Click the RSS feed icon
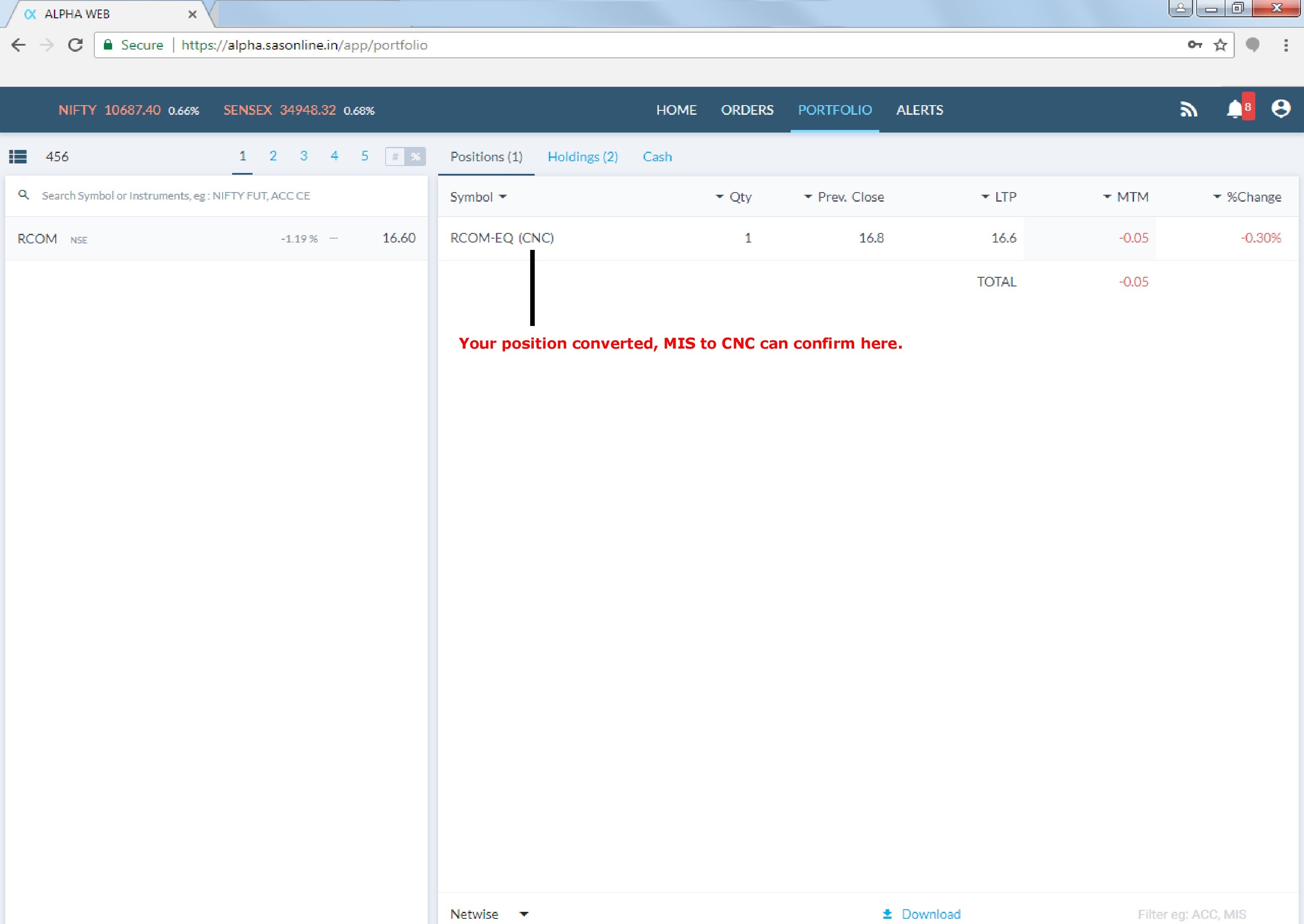 coord(1188,109)
